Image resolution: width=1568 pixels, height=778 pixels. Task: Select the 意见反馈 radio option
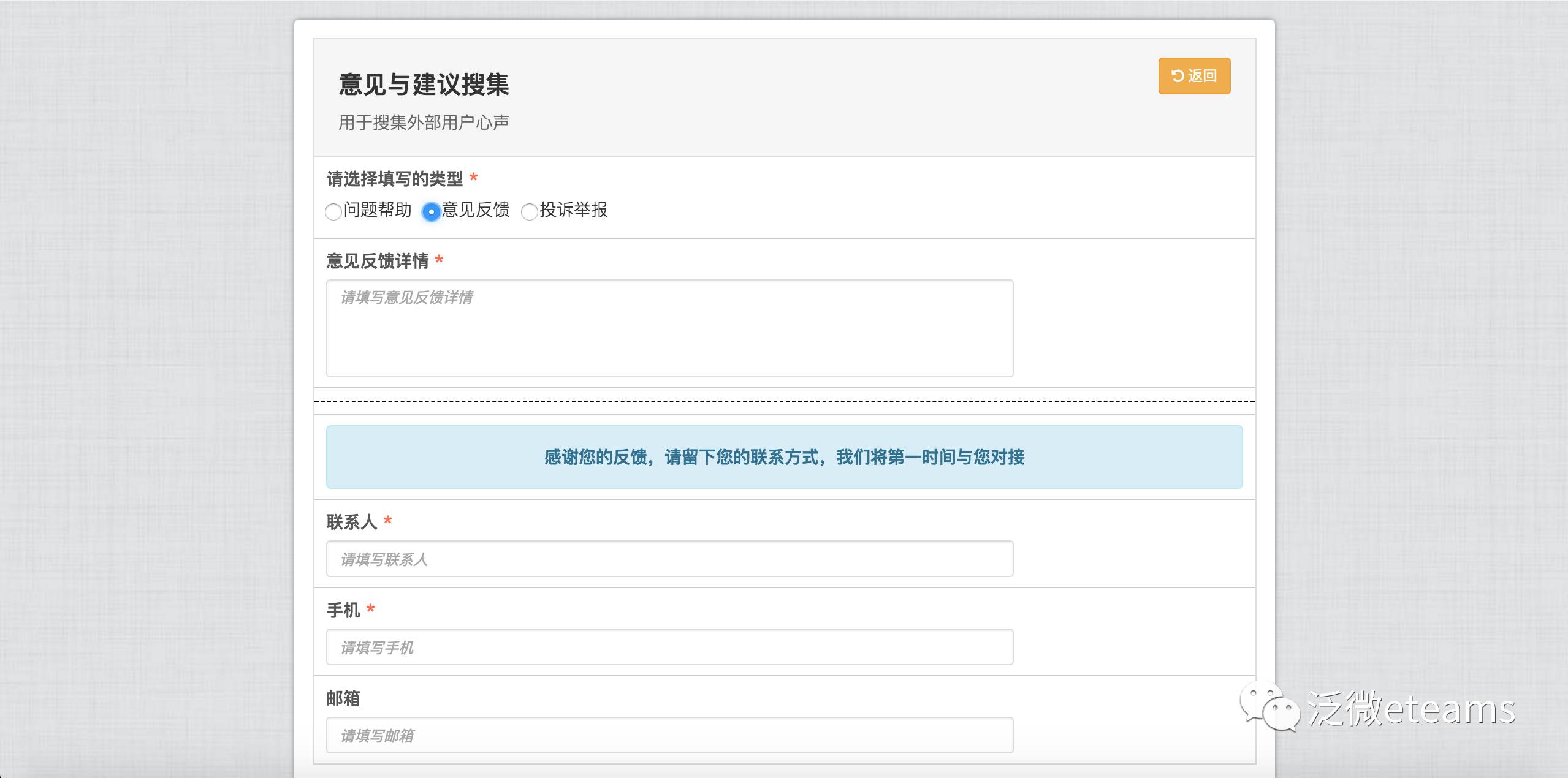point(431,212)
